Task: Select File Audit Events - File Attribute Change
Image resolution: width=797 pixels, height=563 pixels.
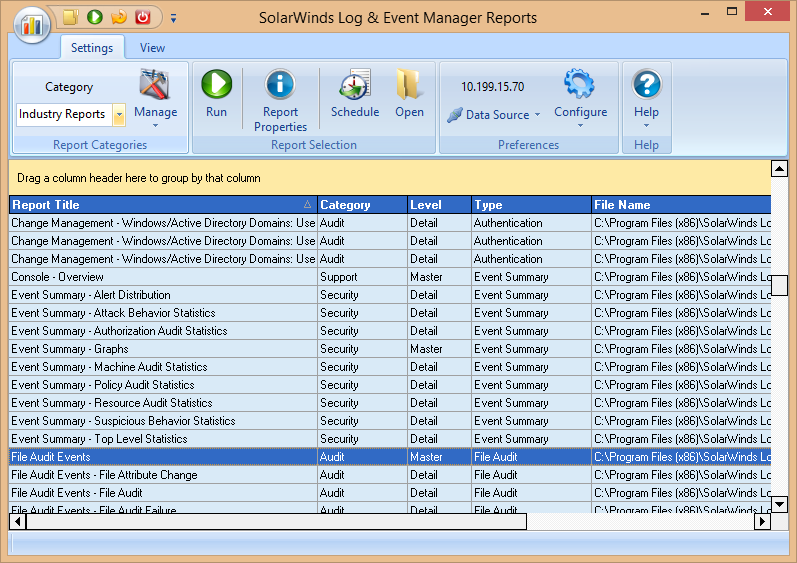Action: tap(390, 475)
